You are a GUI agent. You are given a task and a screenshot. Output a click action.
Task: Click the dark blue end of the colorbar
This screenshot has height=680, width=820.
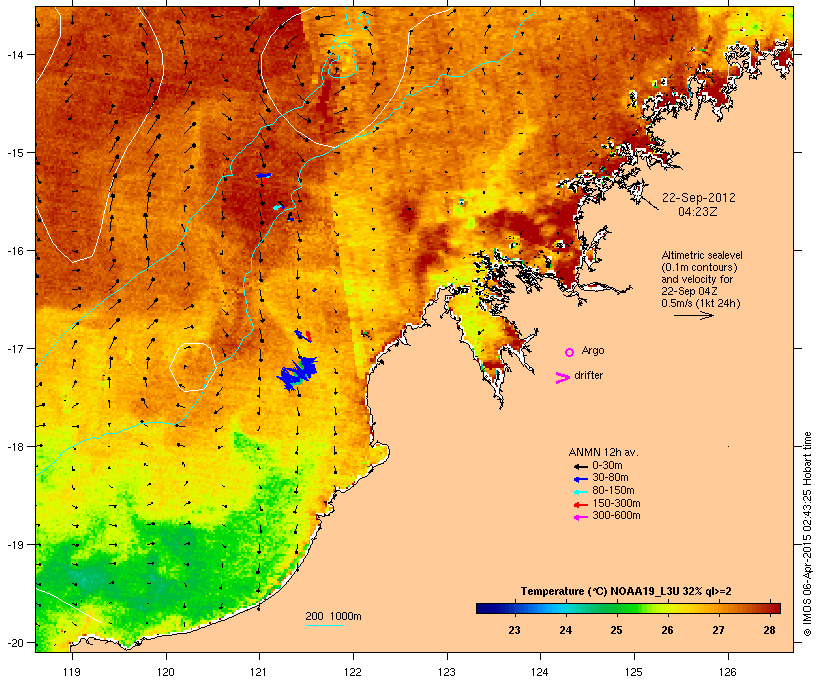[484, 608]
